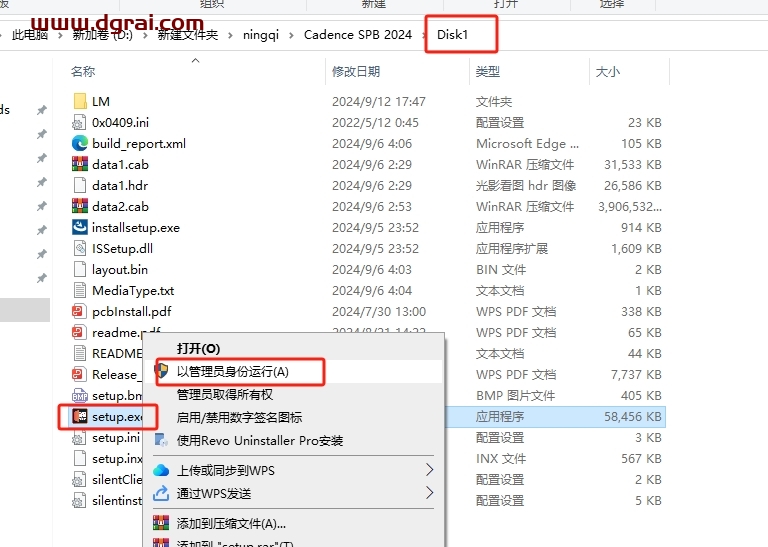768x547 pixels.
Task: Select the data1.hdr file icon
Action: (x=80, y=186)
